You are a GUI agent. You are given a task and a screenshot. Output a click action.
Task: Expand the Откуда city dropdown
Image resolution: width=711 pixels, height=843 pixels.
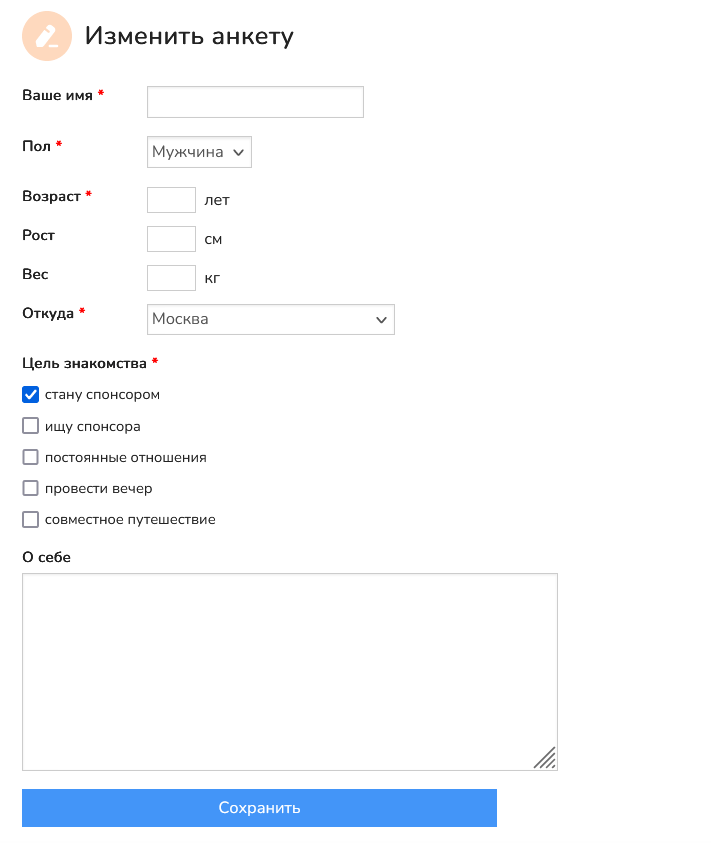[270, 319]
